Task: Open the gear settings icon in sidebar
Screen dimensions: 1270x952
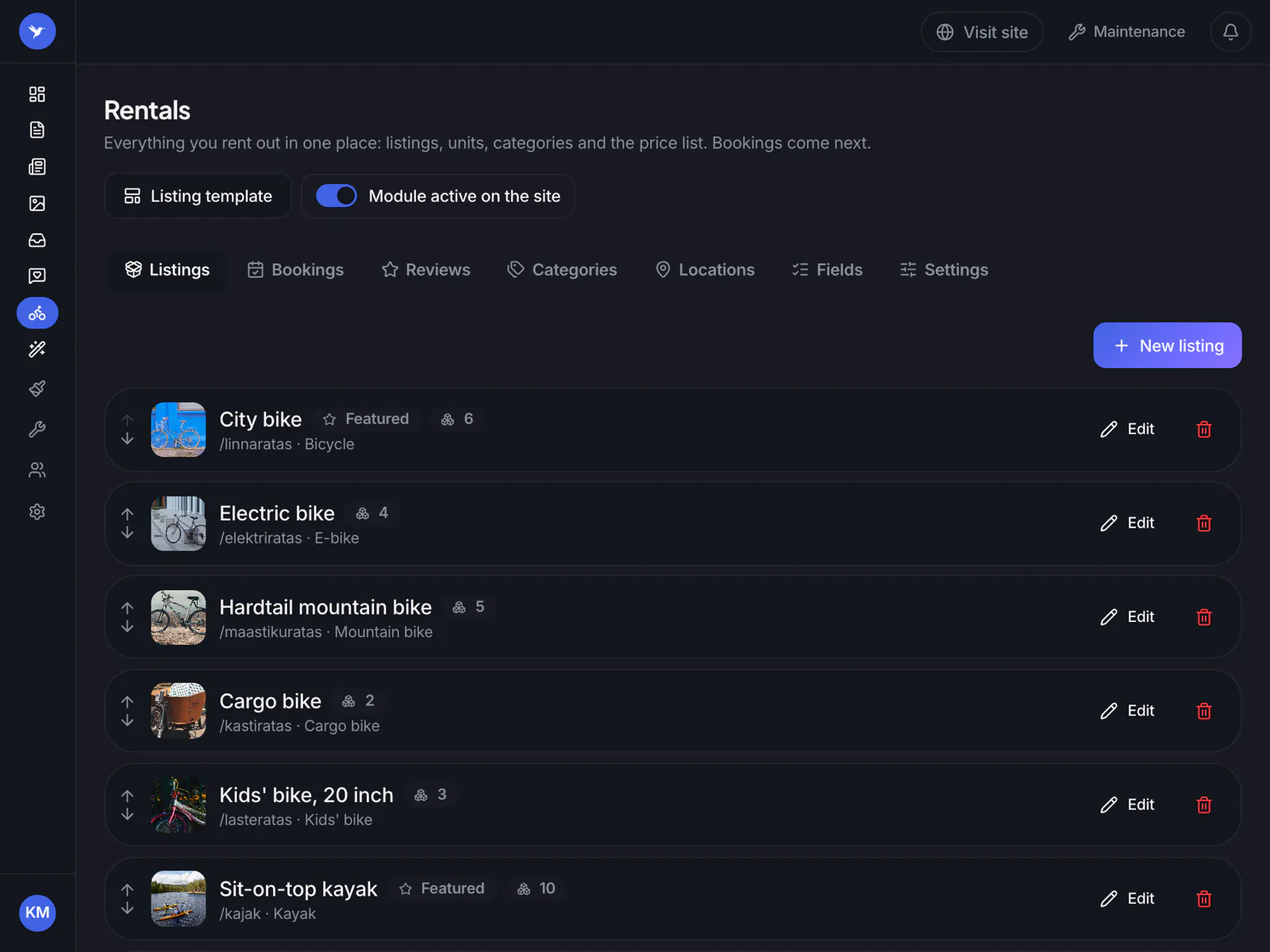Action: pyautogui.click(x=37, y=512)
